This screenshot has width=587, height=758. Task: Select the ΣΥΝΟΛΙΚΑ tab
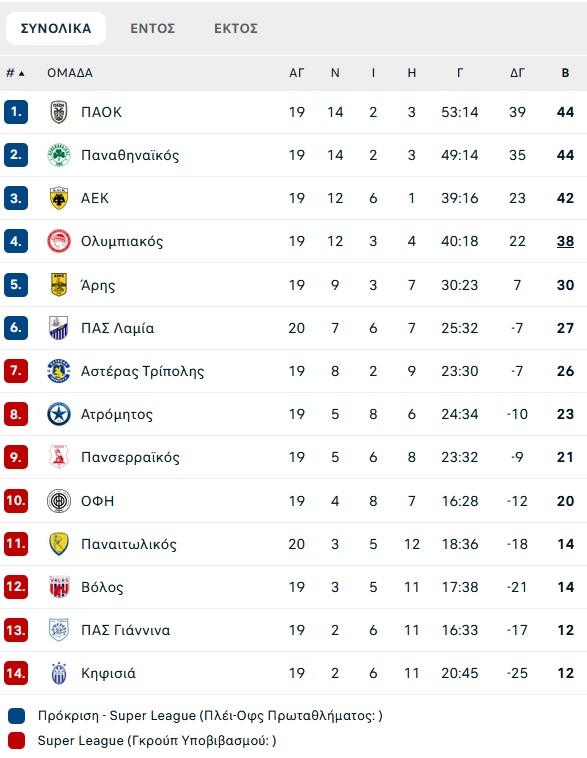[56, 29]
